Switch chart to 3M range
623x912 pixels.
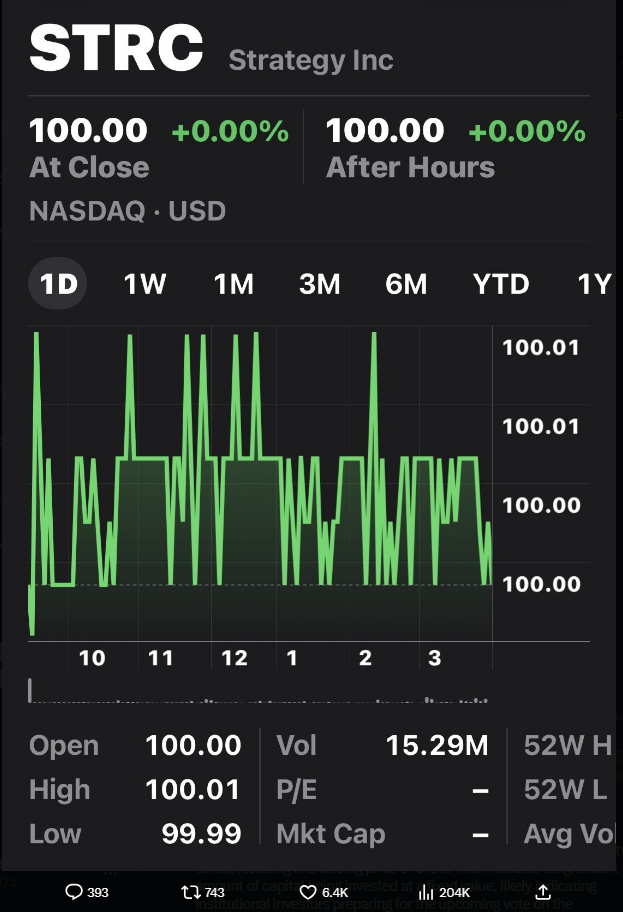click(319, 284)
